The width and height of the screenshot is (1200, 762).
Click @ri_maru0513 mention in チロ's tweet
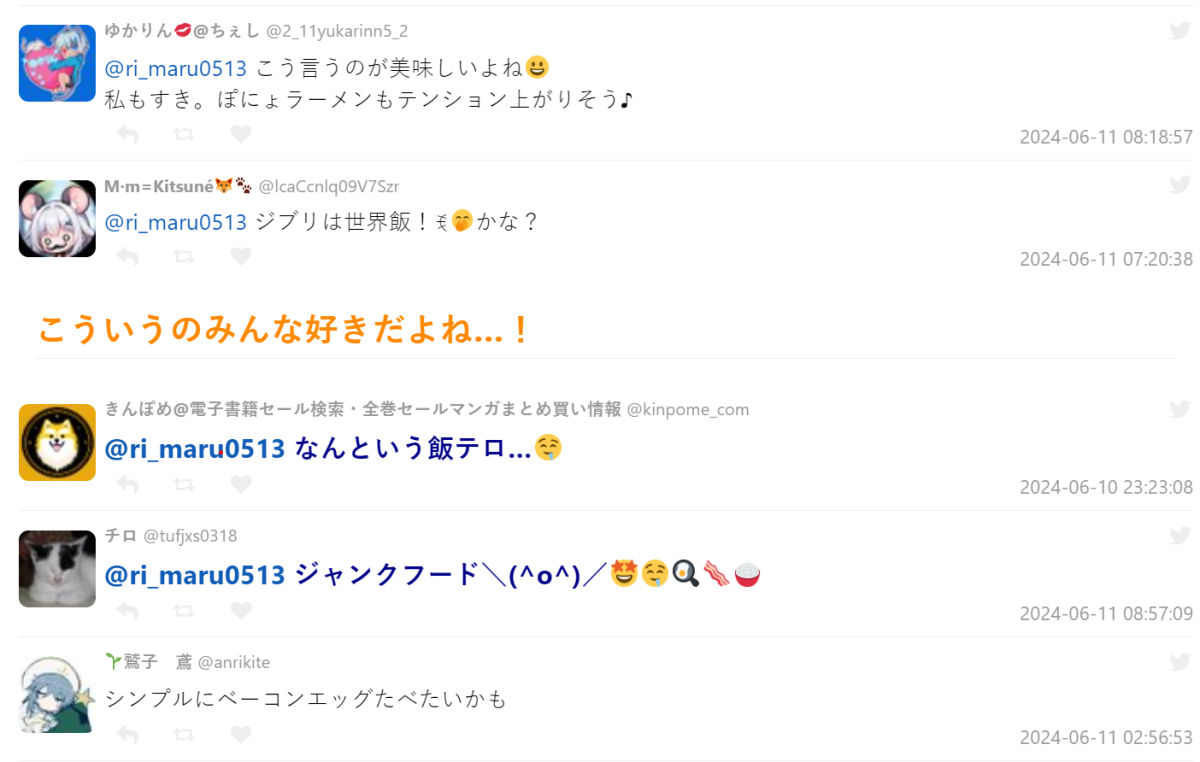(x=195, y=575)
